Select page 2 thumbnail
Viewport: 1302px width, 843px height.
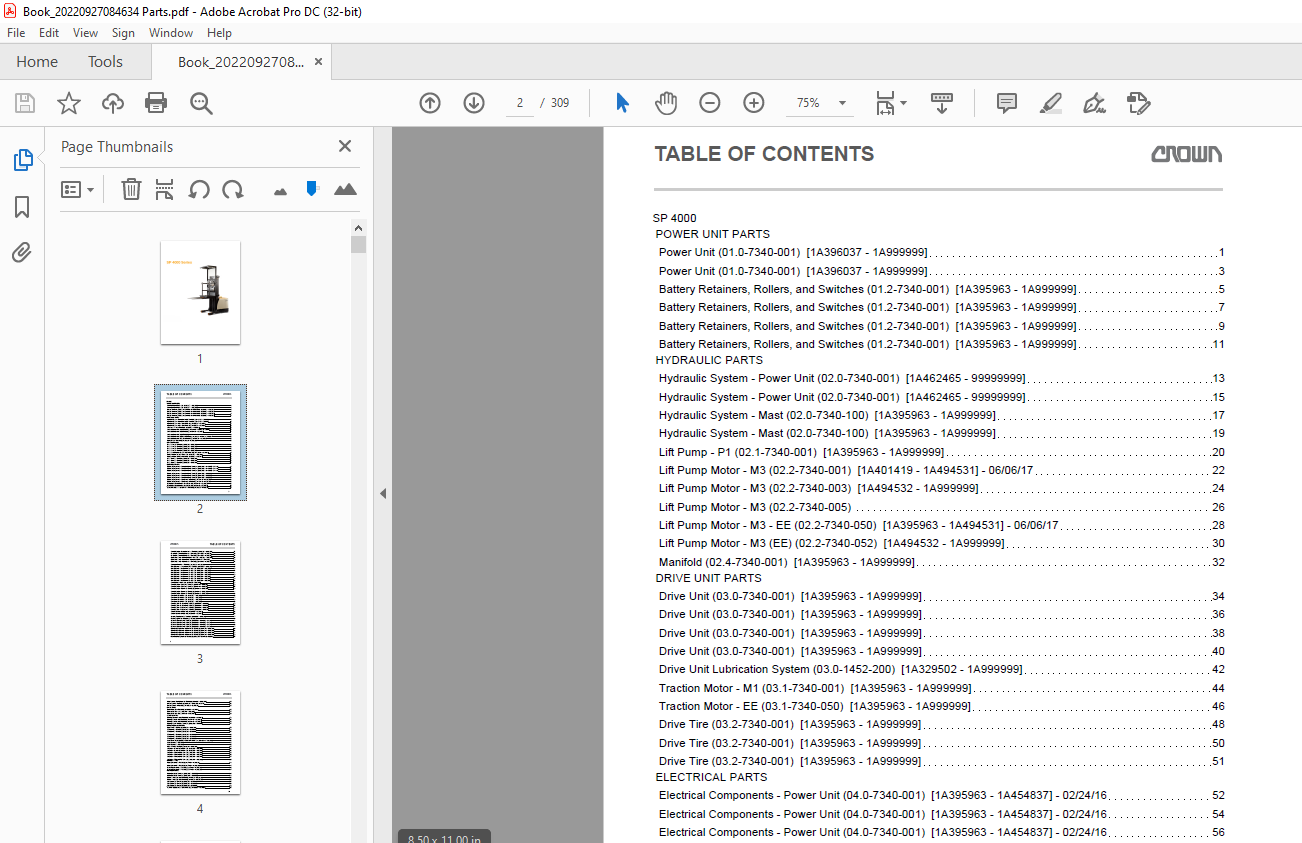pos(200,442)
